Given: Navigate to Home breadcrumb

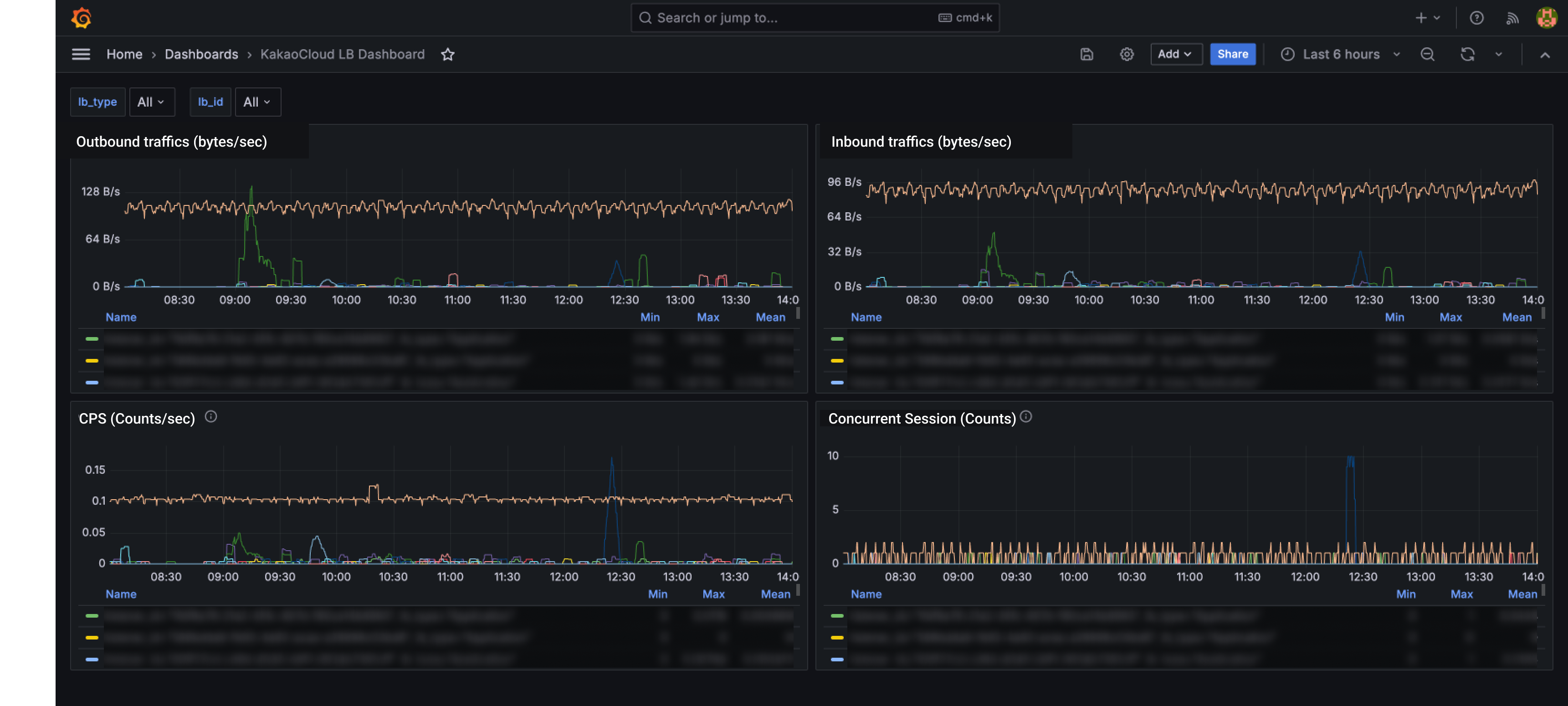Looking at the screenshot, I should (124, 54).
